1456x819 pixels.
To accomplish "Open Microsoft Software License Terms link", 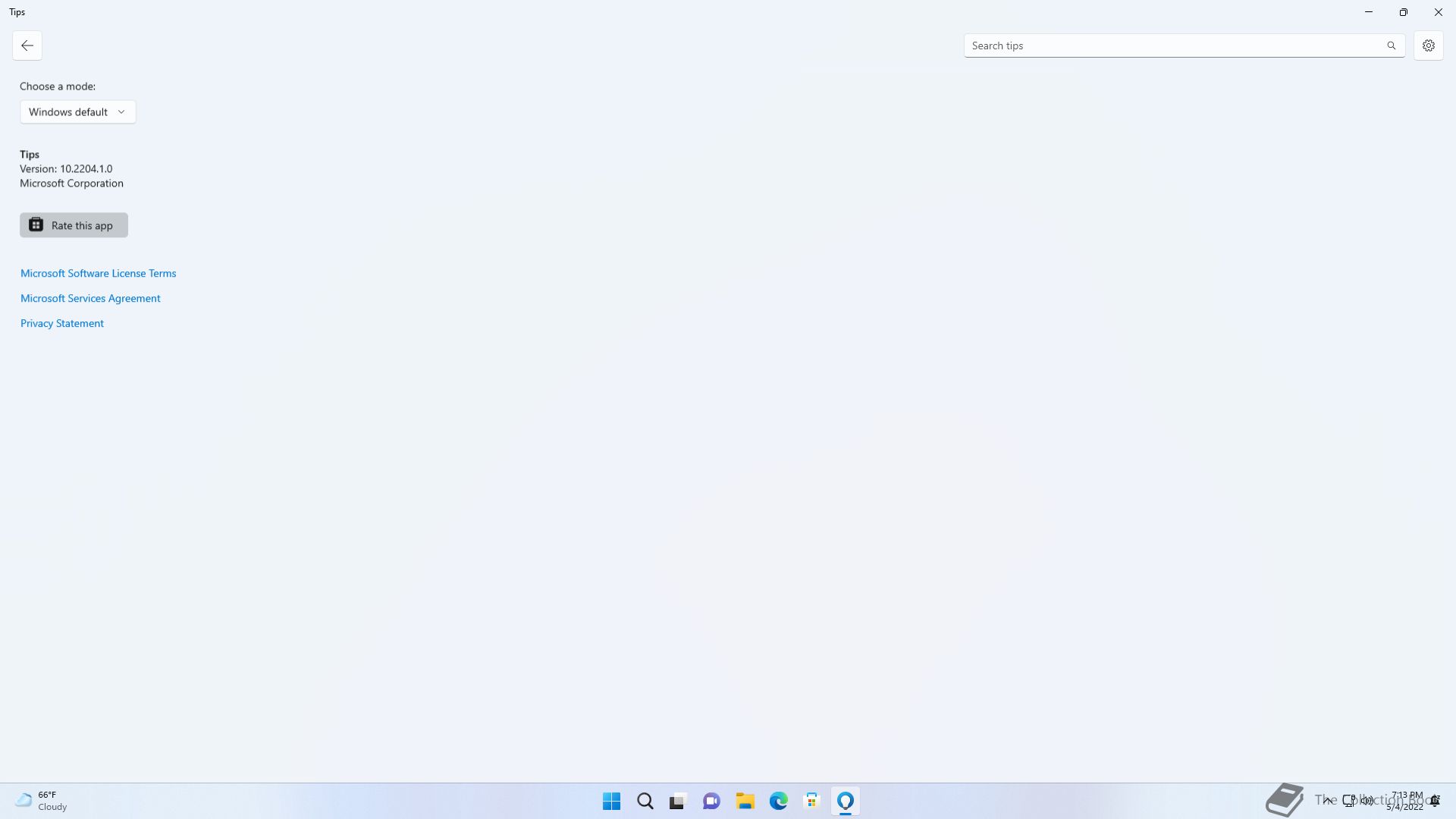I will coord(99,273).
